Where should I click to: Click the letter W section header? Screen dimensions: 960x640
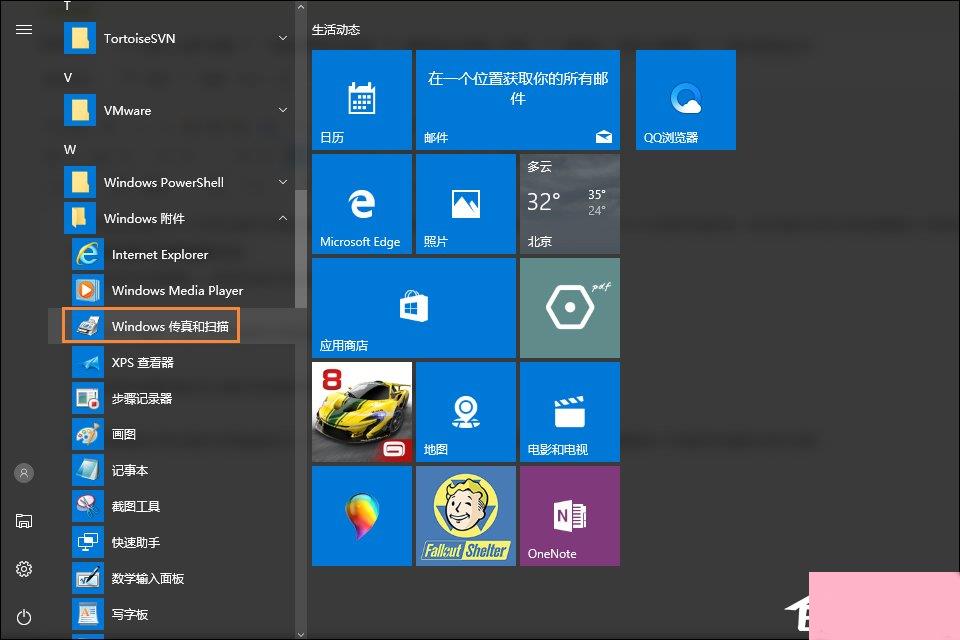tap(70, 149)
